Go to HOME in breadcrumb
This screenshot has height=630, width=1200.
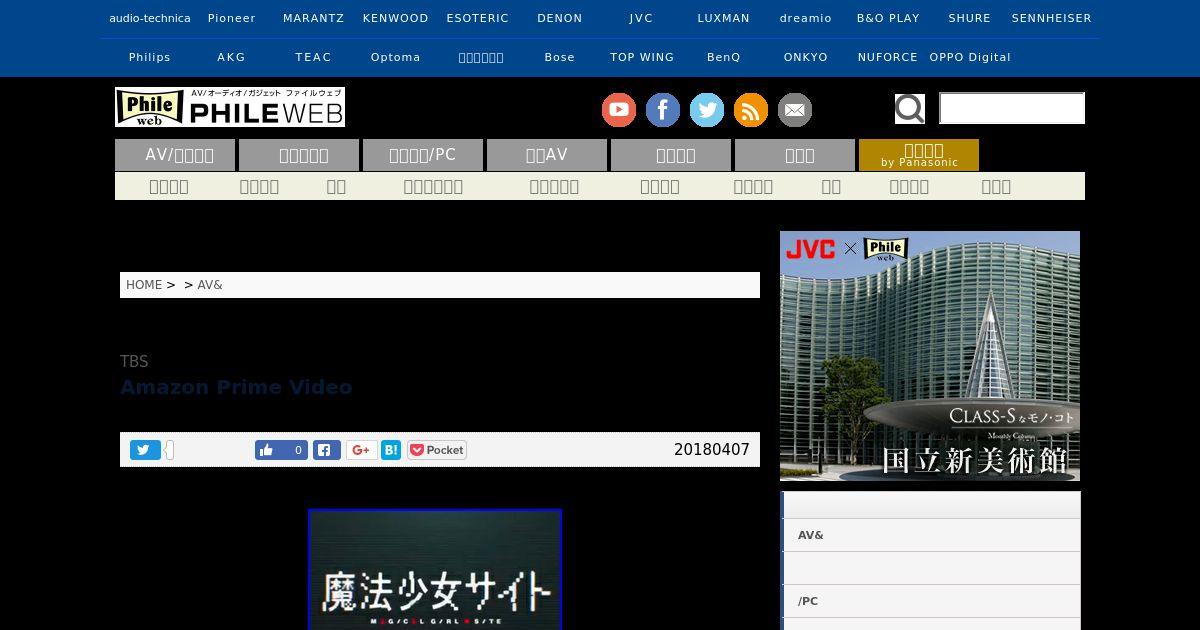pos(144,285)
